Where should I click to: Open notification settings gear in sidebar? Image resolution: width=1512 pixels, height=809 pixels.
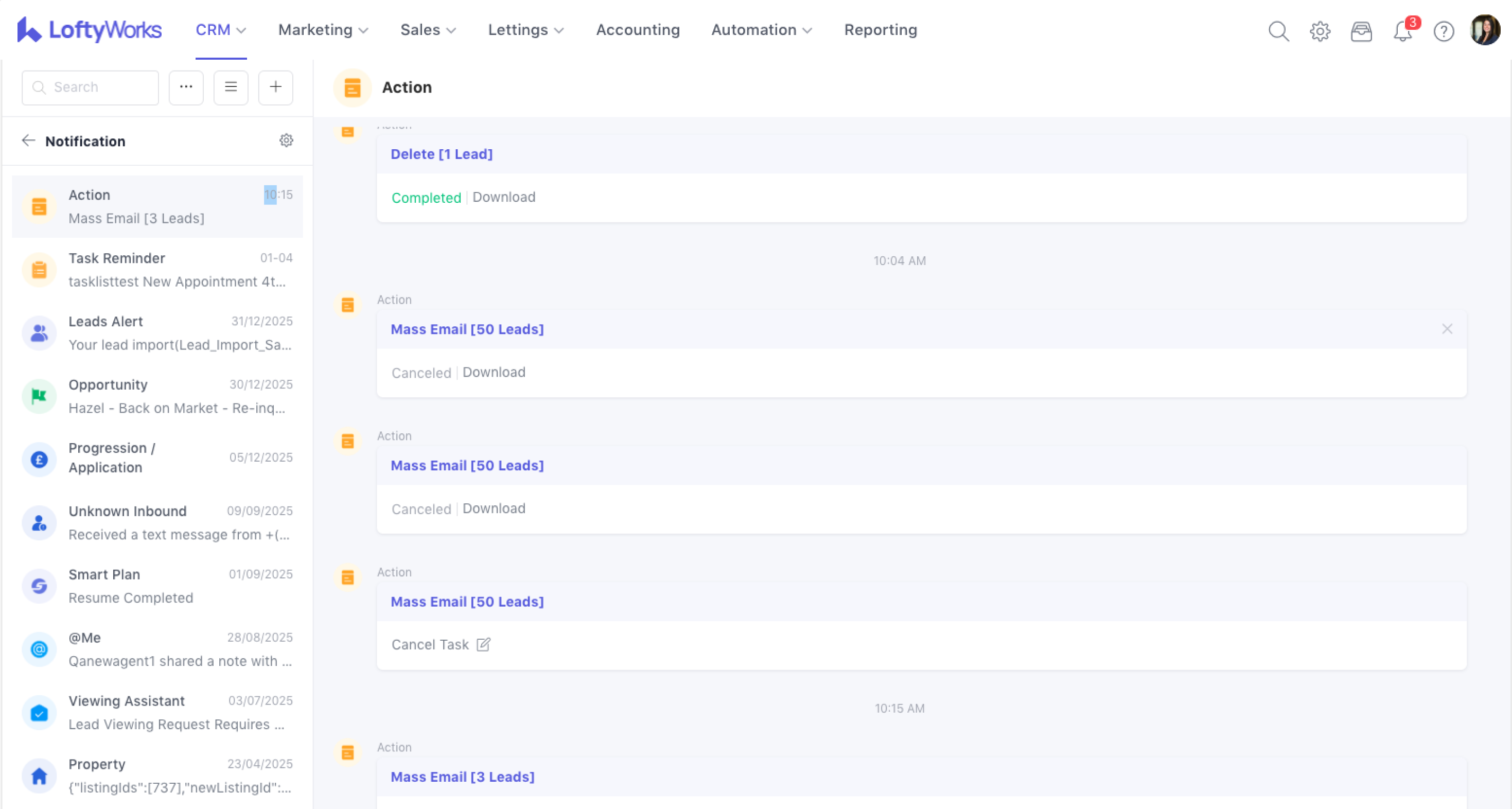pyautogui.click(x=286, y=140)
